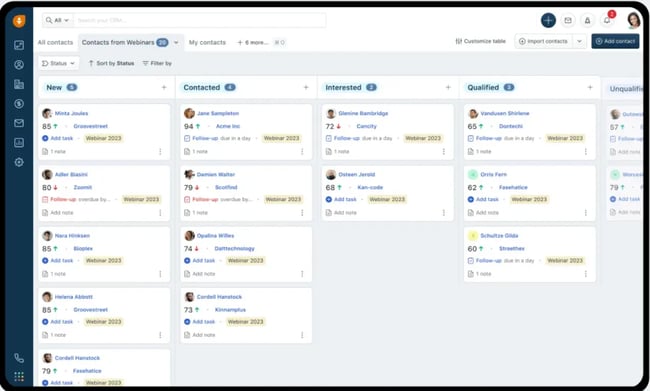The height and width of the screenshot is (391, 650).
Task: Click Add note on Opalina Willes card
Action: [199, 274]
